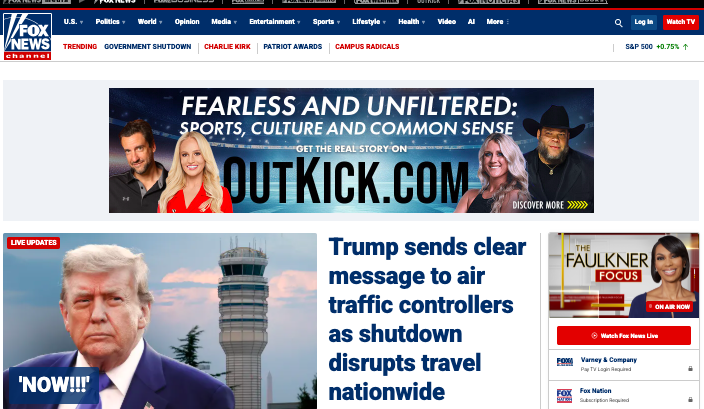Viewport: 704px width, 409px height.
Task: Click the S&P 500 green up arrow
Action: [x=685, y=47]
